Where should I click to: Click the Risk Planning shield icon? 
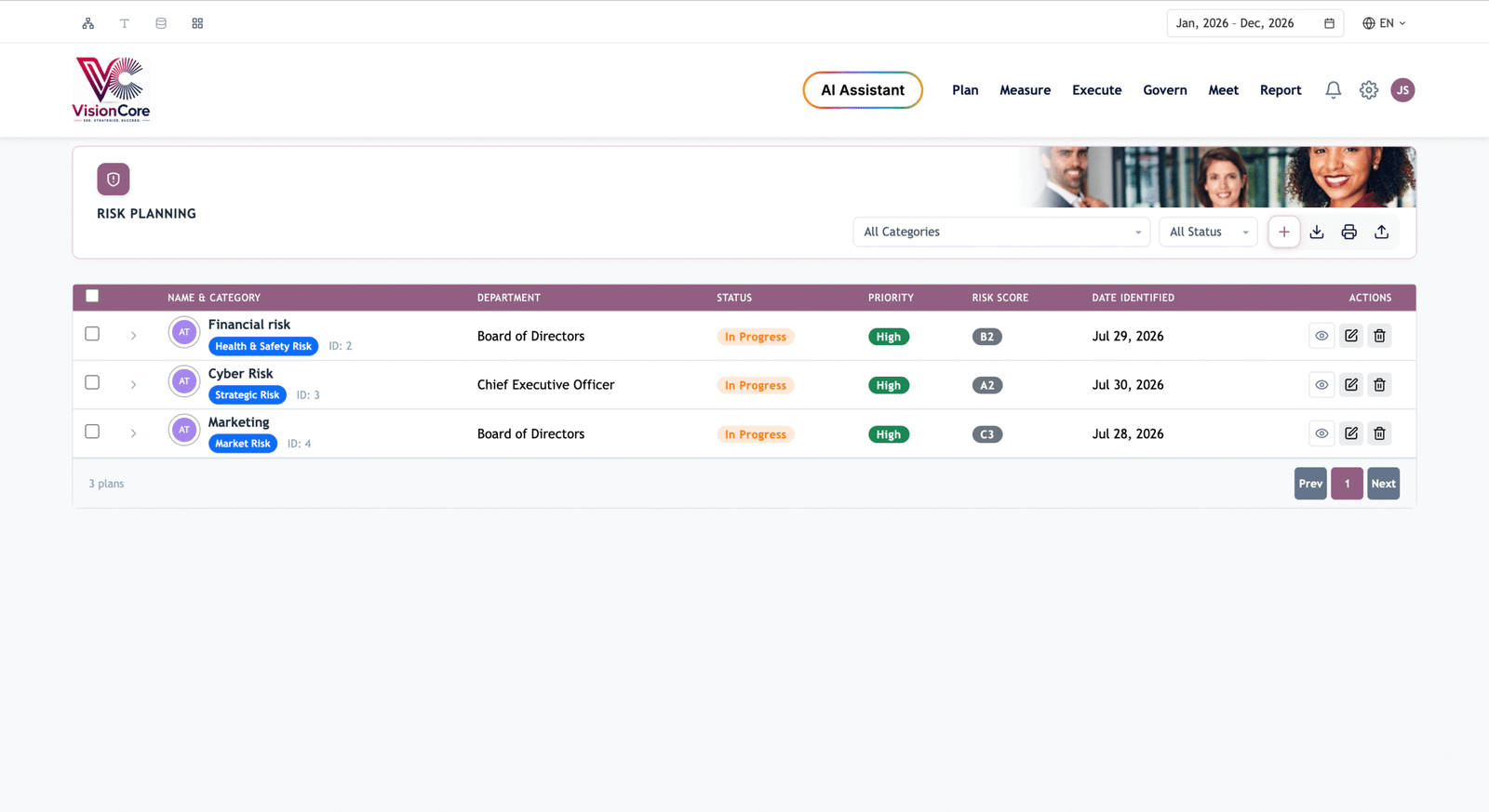(x=114, y=180)
